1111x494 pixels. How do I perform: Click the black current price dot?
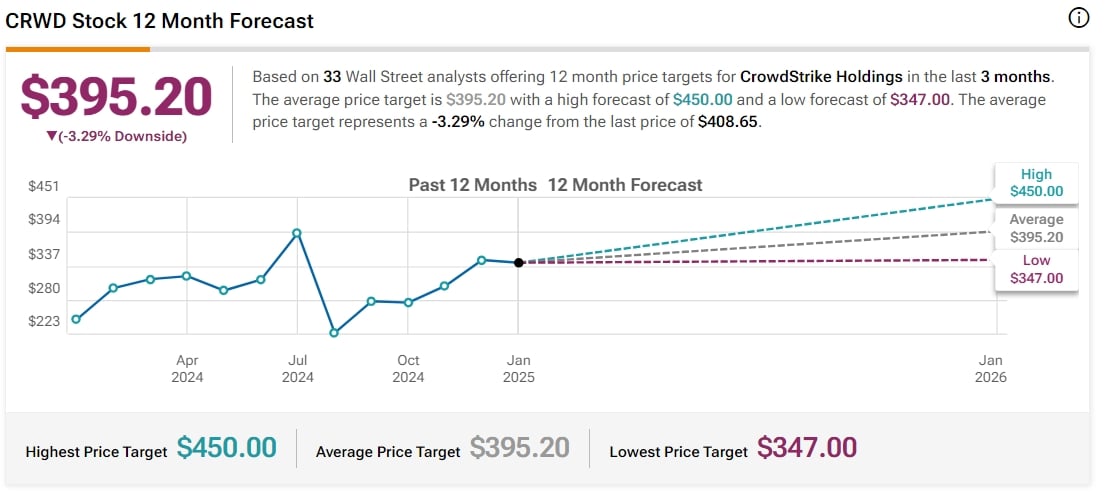click(518, 263)
